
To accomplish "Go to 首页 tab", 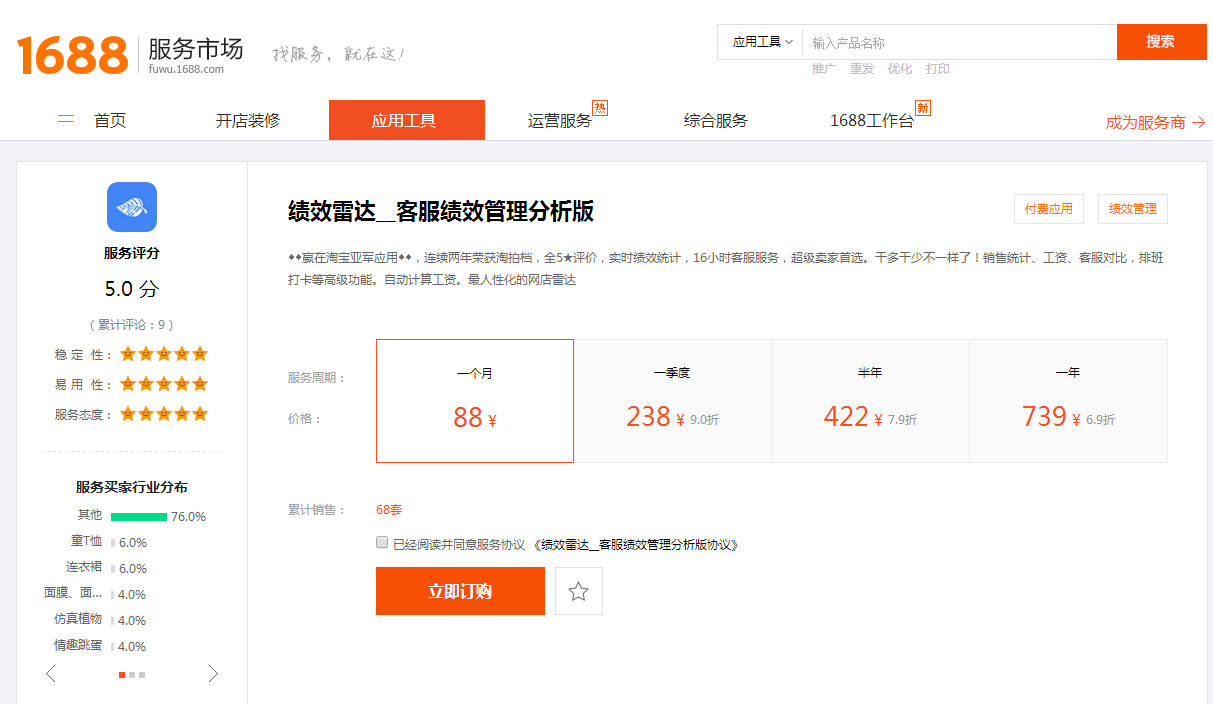I will click(110, 121).
